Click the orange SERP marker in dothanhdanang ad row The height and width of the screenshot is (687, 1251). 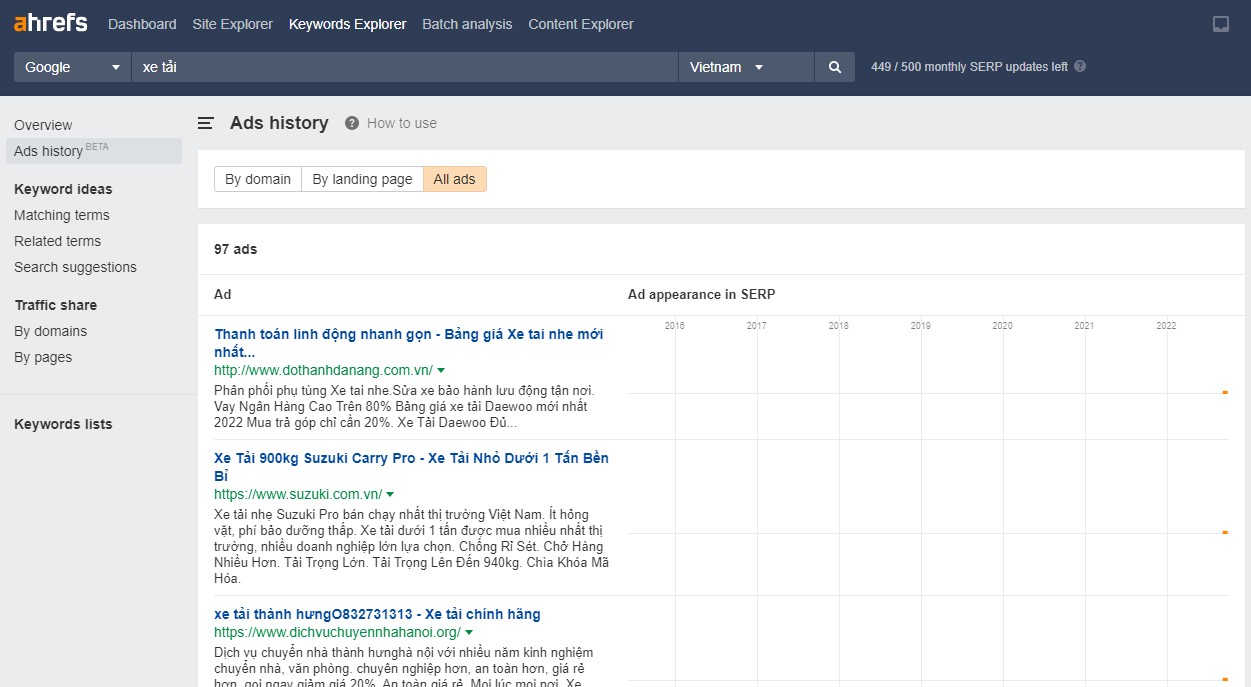(1225, 392)
